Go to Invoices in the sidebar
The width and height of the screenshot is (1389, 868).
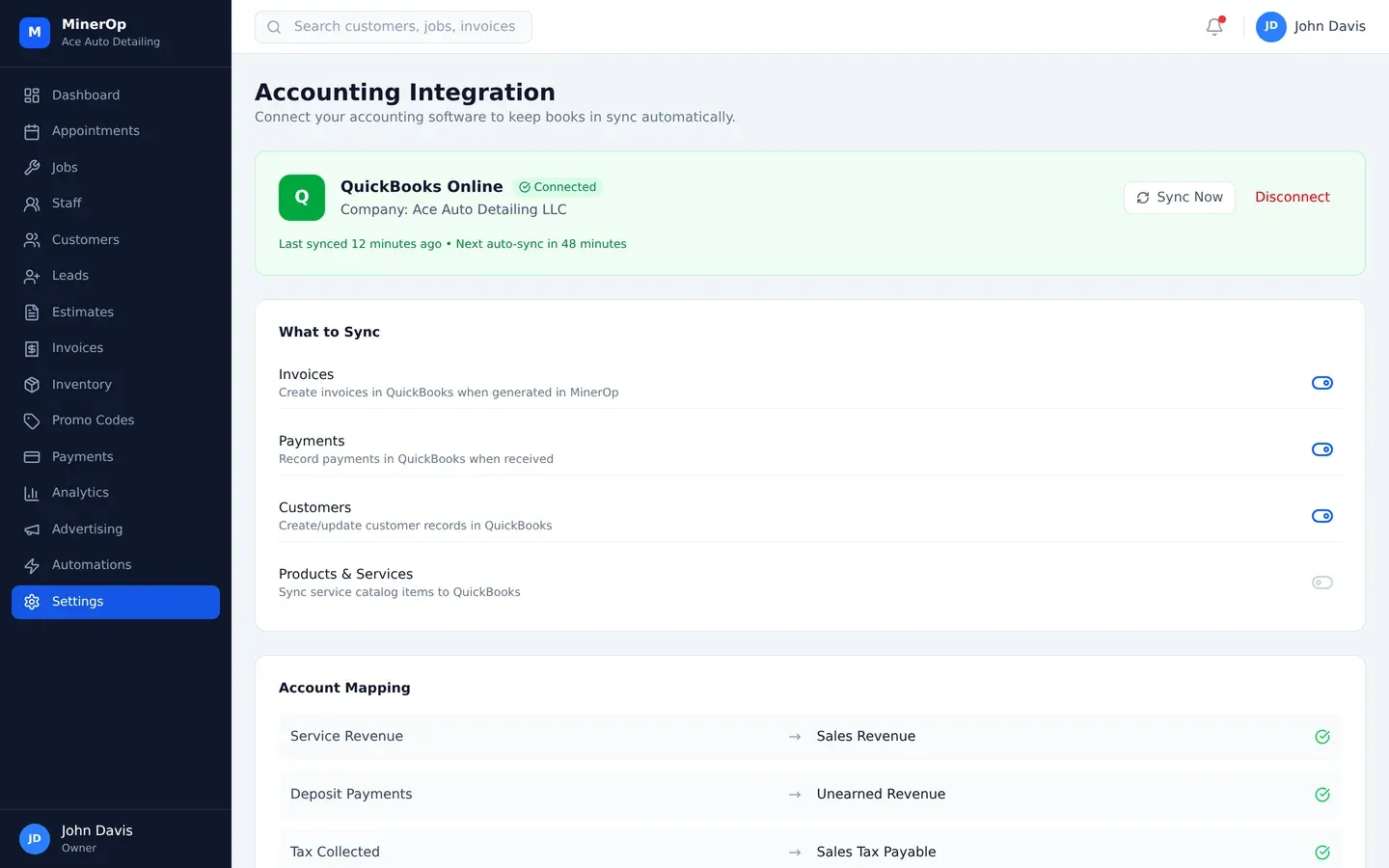pos(77,348)
